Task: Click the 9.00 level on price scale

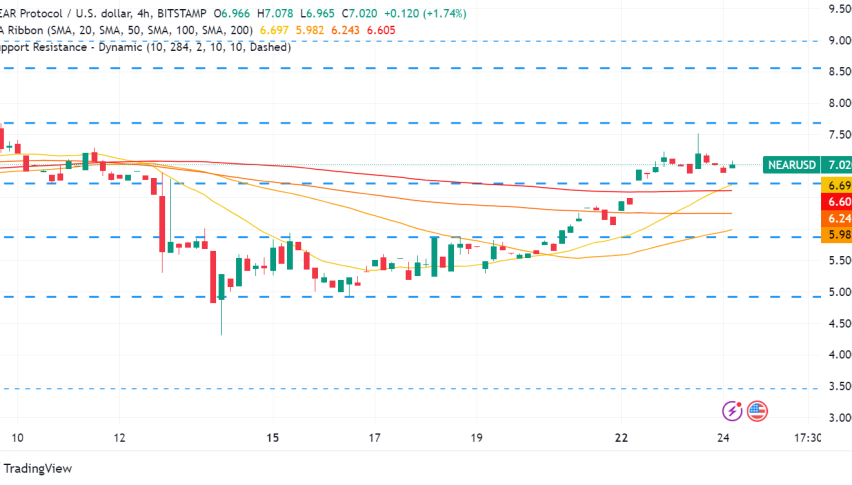Action: coord(838,40)
